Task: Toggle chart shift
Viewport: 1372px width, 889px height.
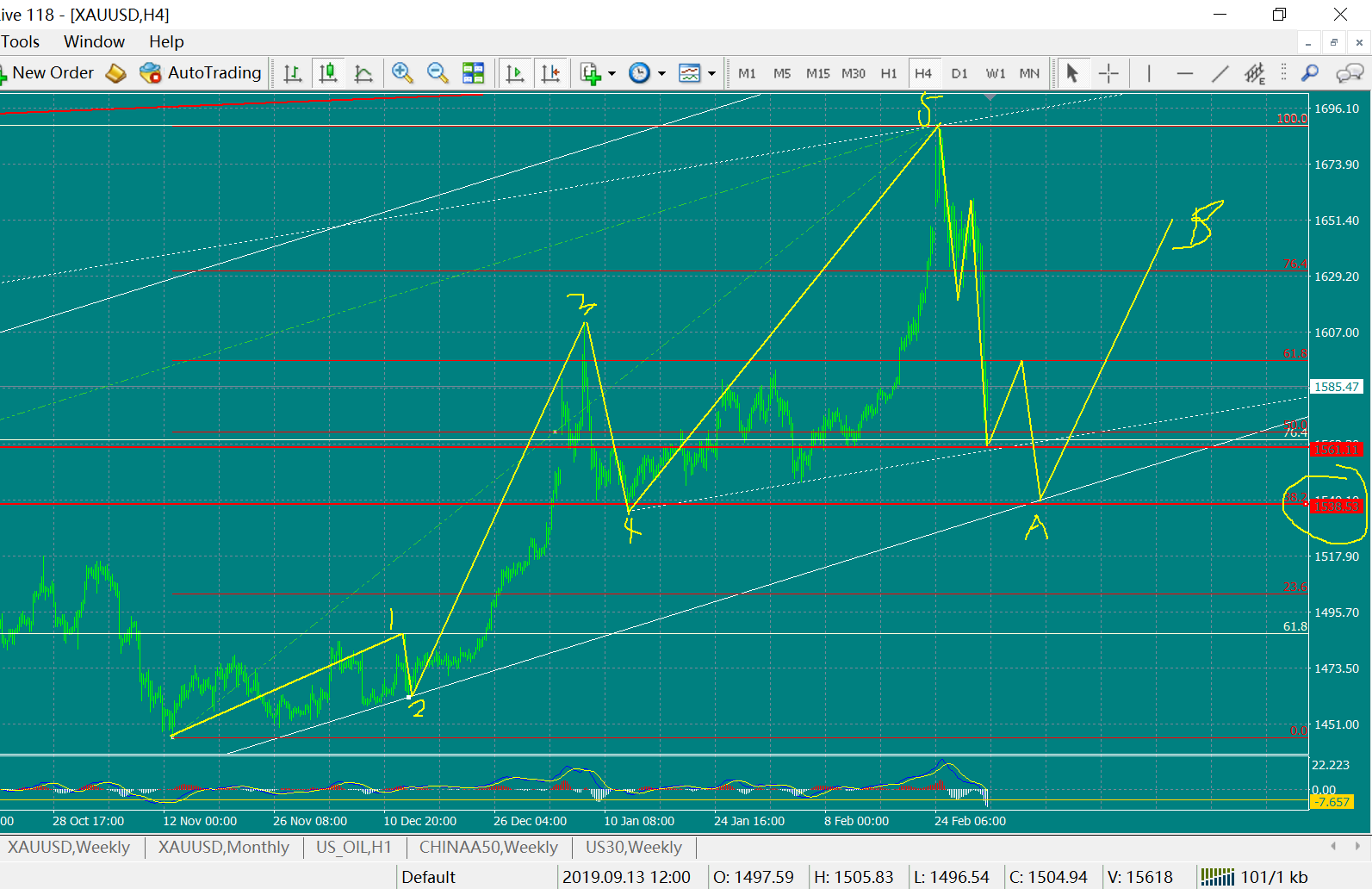Action: (x=550, y=73)
